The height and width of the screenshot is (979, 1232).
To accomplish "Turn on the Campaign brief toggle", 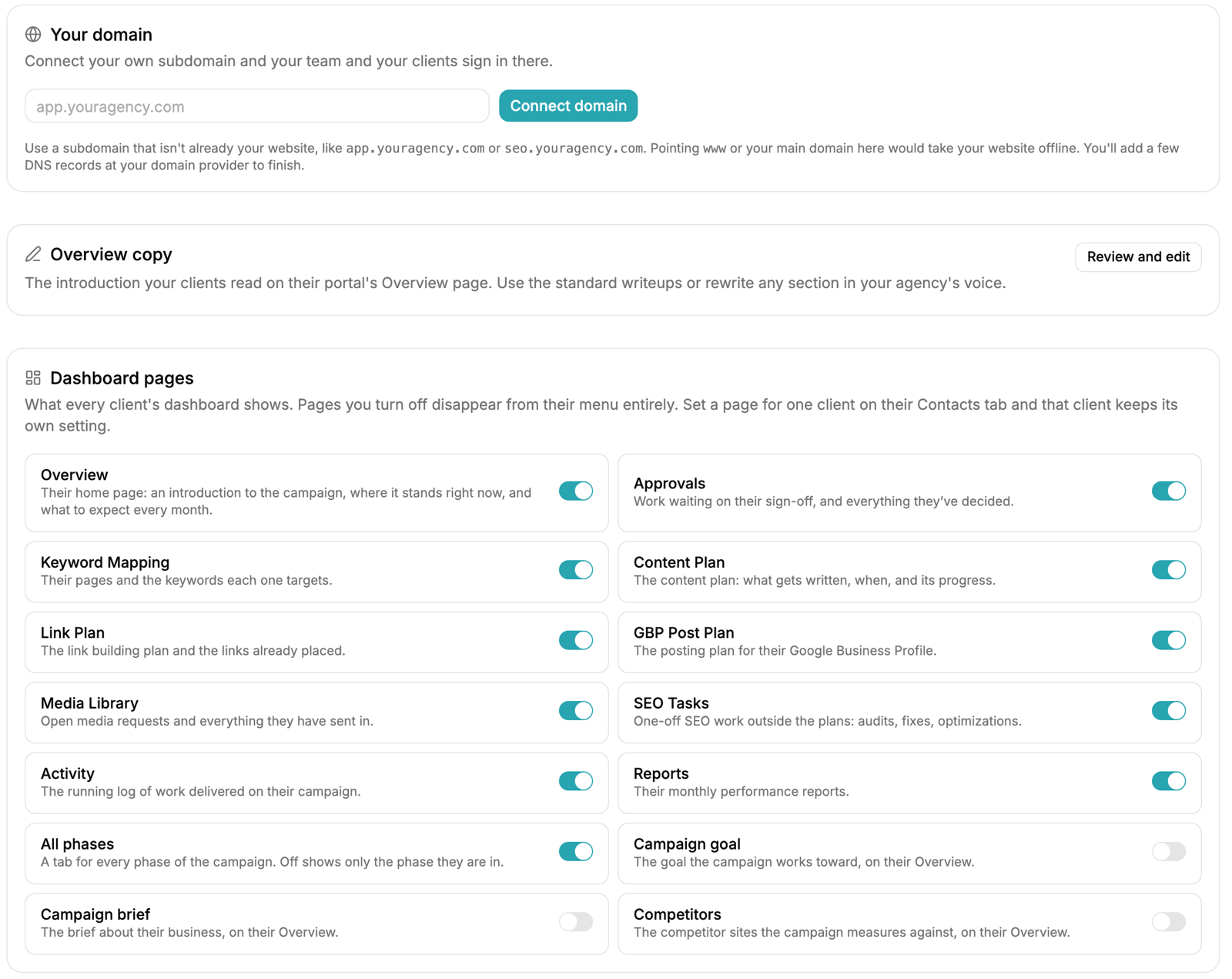I will [575, 922].
